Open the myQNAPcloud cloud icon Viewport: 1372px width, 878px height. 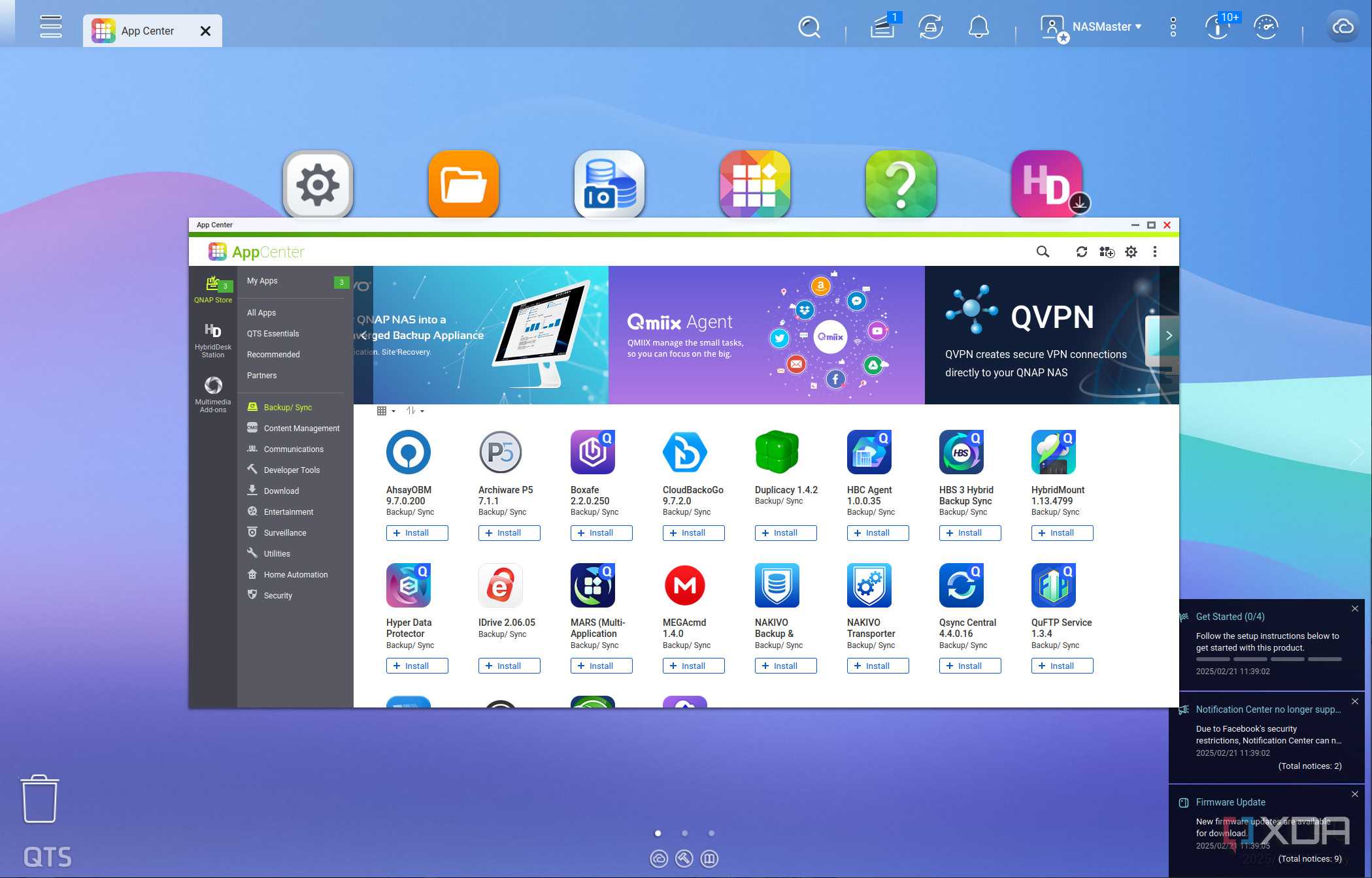point(1343,27)
